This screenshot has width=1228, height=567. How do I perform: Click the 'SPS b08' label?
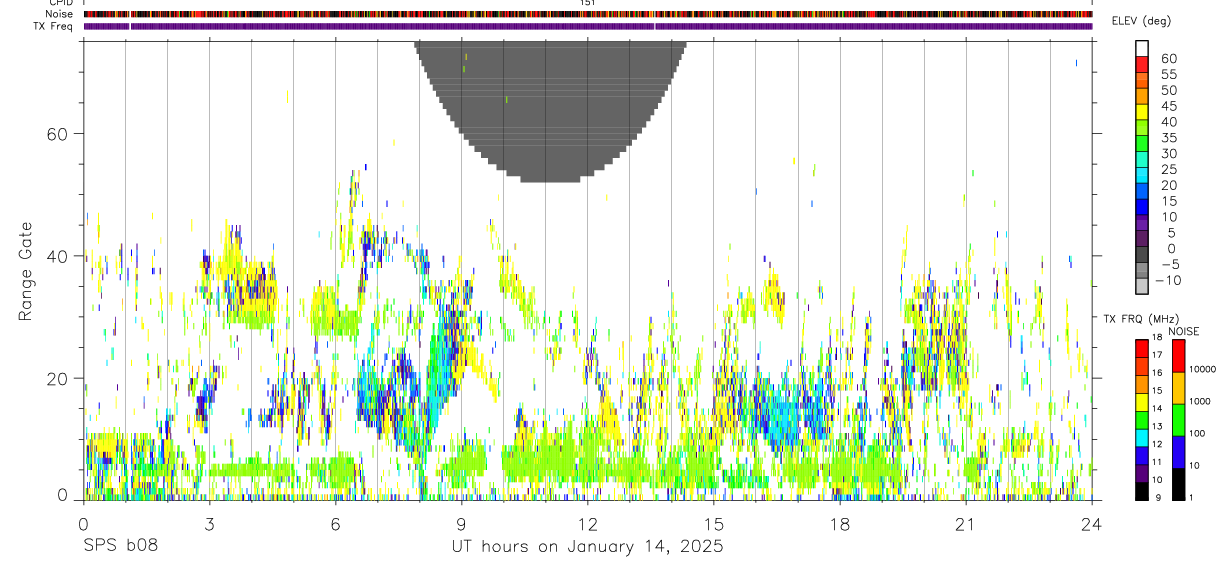[119, 546]
